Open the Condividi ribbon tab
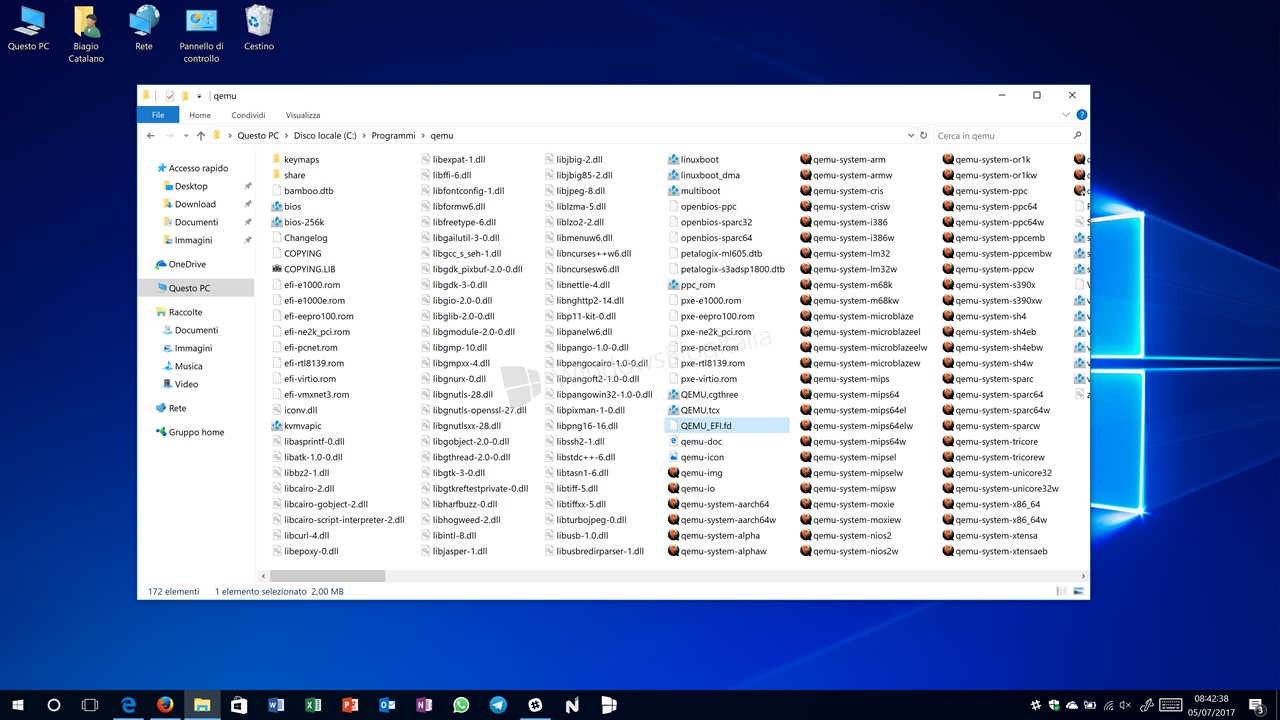The width and height of the screenshot is (1280, 720). tap(248, 115)
